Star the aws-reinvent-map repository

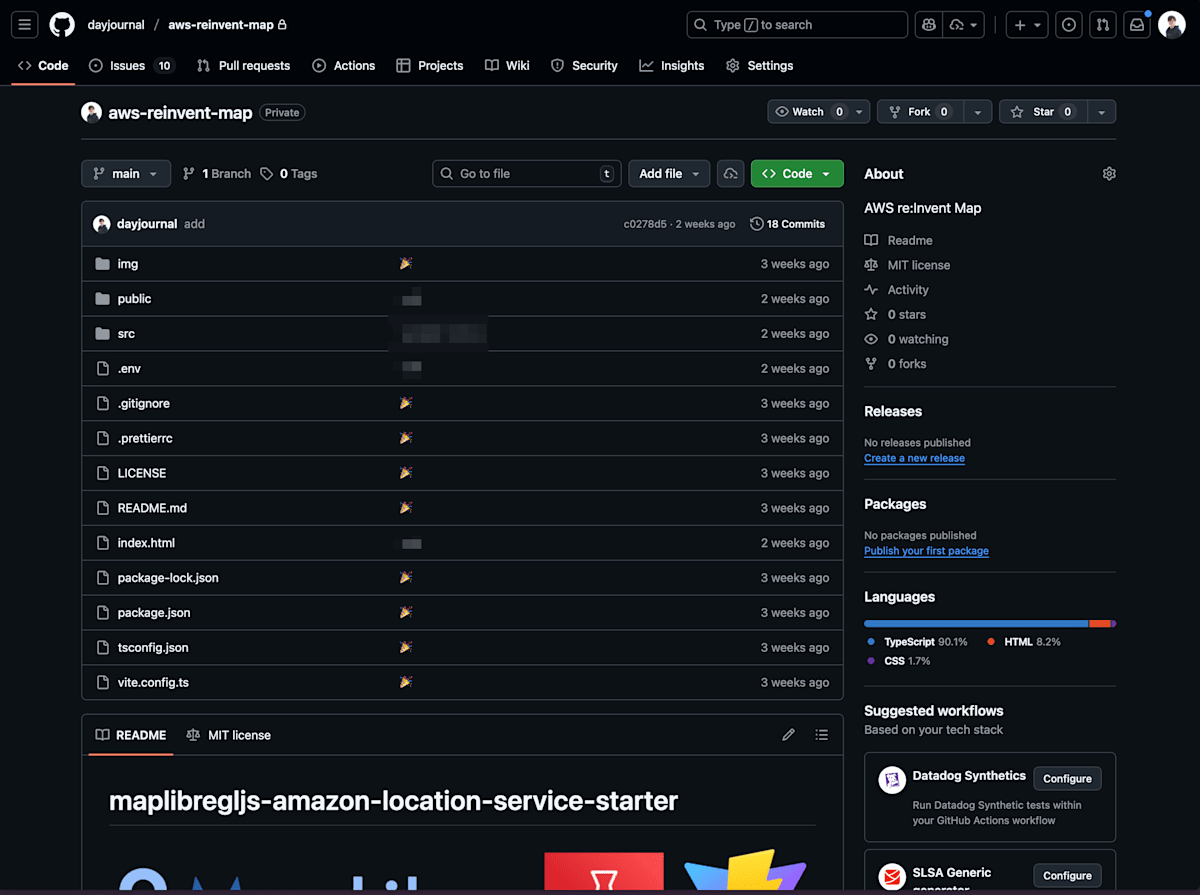tap(1044, 112)
